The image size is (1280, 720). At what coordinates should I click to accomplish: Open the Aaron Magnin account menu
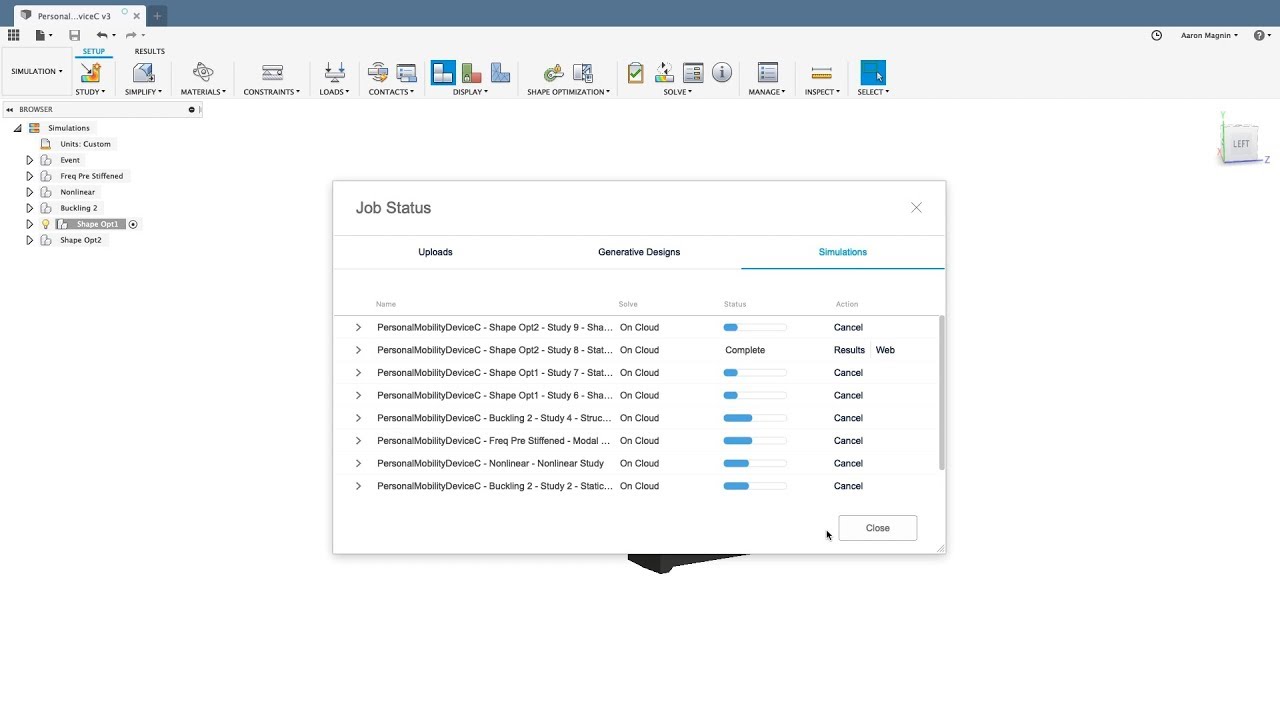1209,35
